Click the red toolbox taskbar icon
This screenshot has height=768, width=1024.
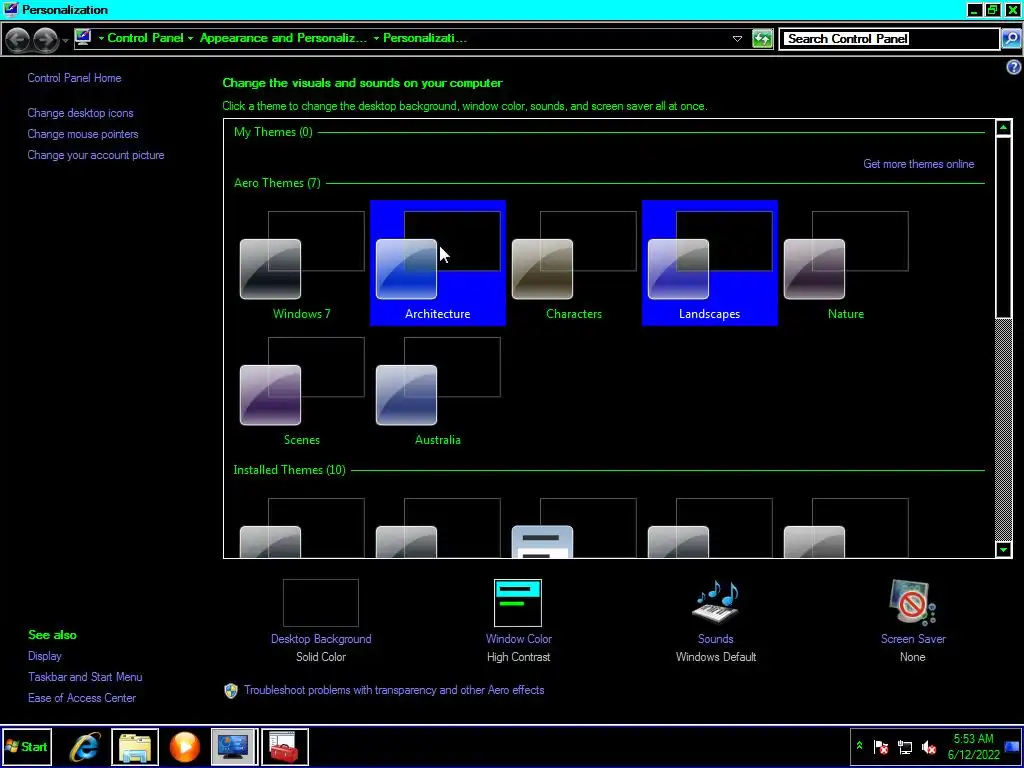coord(285,746)
